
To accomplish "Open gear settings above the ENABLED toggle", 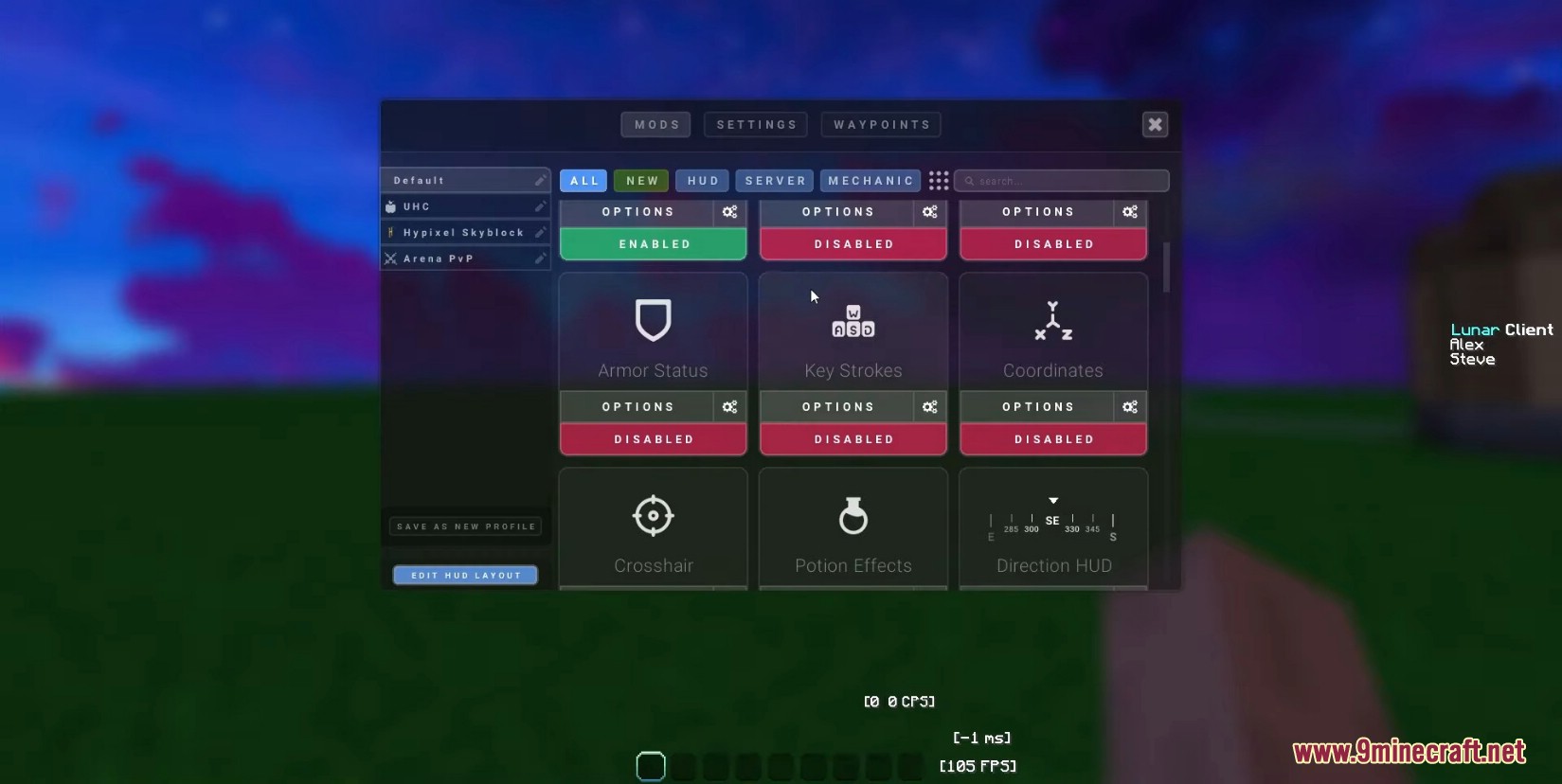I will [x=729, y=212].
